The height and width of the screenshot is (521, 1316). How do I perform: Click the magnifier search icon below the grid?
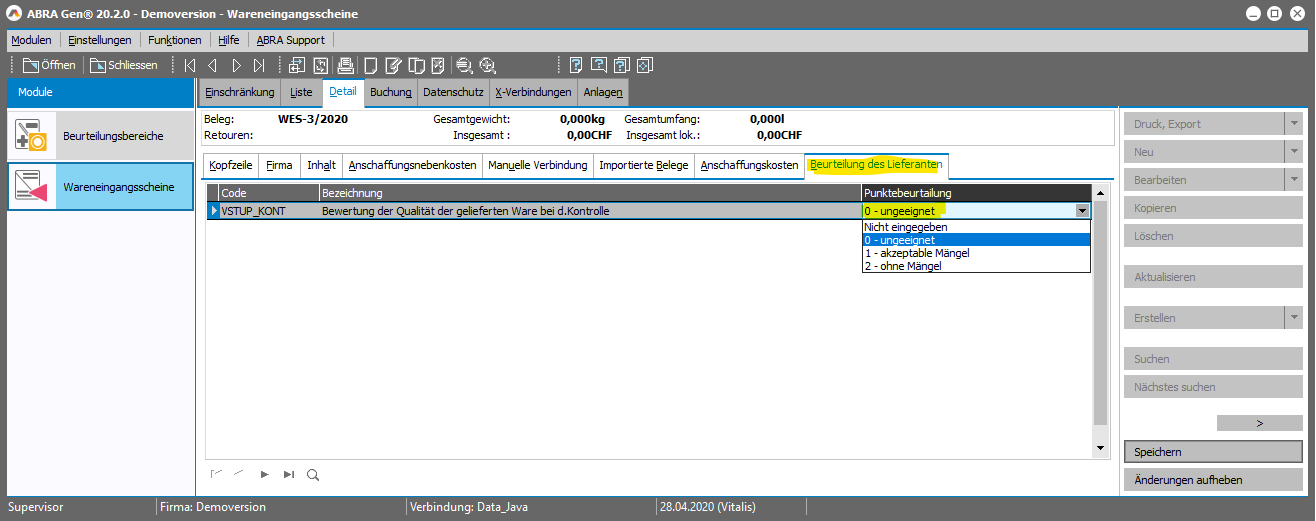tap(313, 475)
